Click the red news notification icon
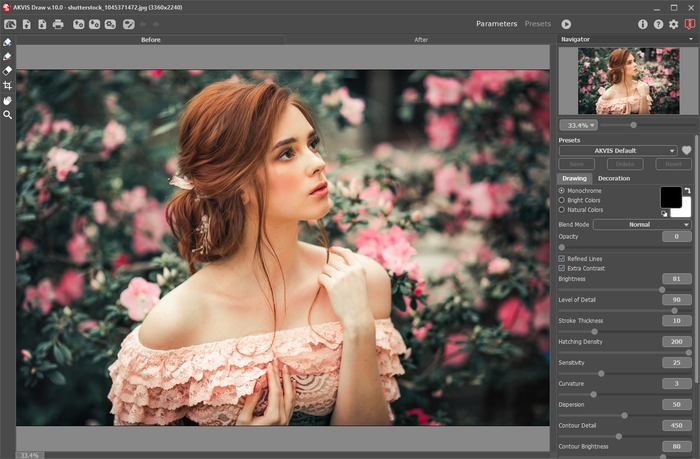Viewport: 700px width, 459px height. [690, 24]
